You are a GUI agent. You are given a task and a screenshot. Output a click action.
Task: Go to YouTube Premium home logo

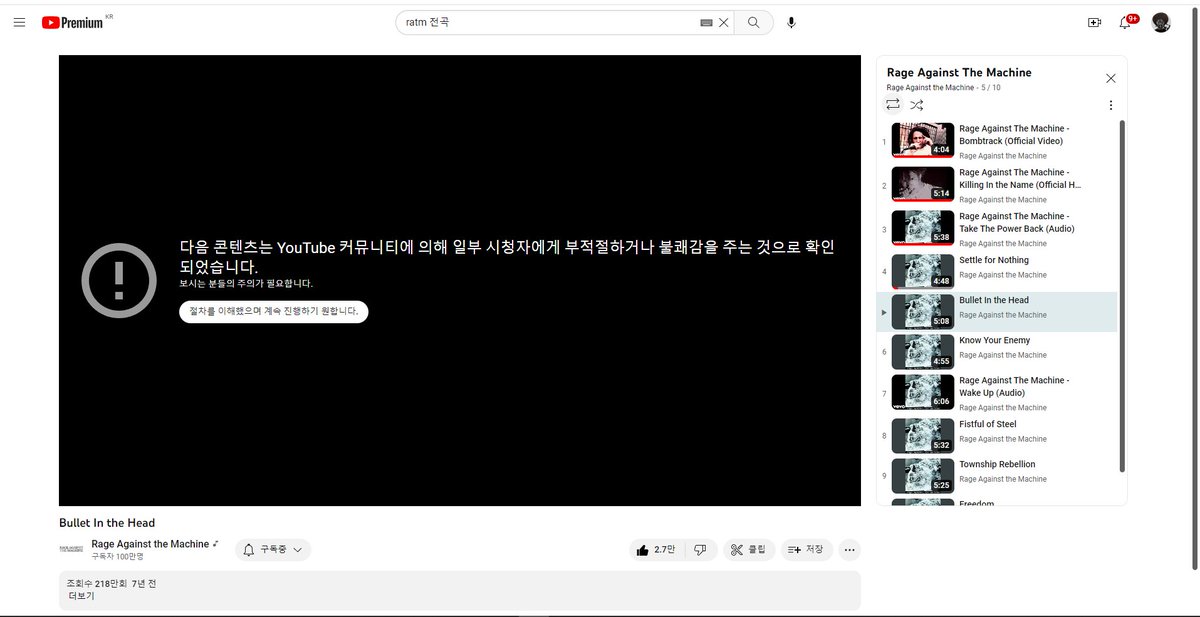pos(74,22)
